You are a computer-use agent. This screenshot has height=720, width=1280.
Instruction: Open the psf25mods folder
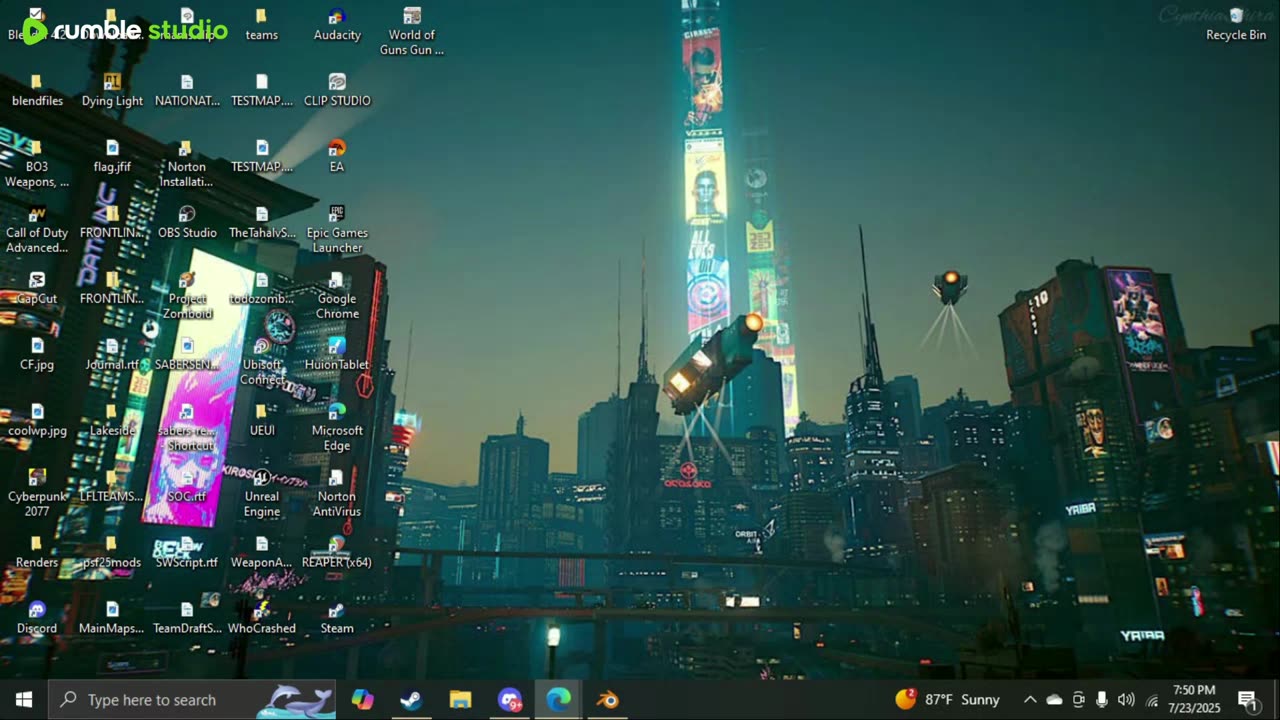click(112, 552)
